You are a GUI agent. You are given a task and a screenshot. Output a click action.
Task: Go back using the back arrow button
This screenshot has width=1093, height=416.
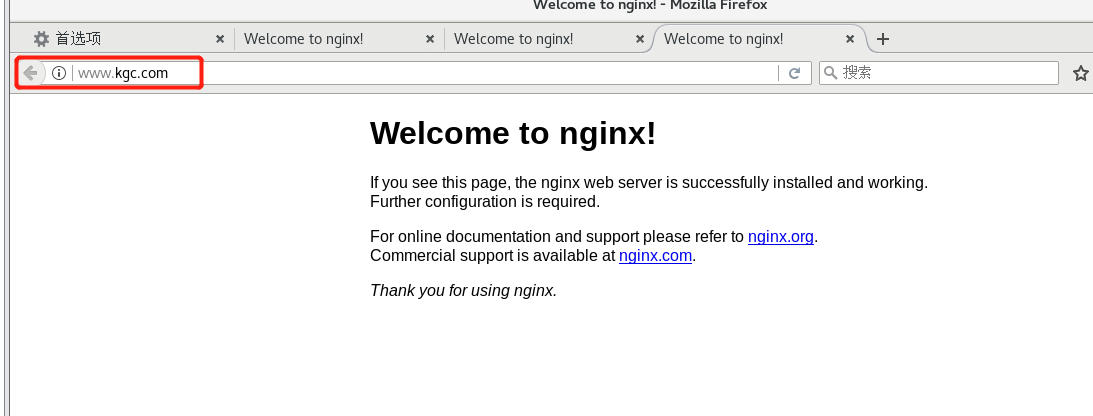pyautogui.click(x=30, y=72)
